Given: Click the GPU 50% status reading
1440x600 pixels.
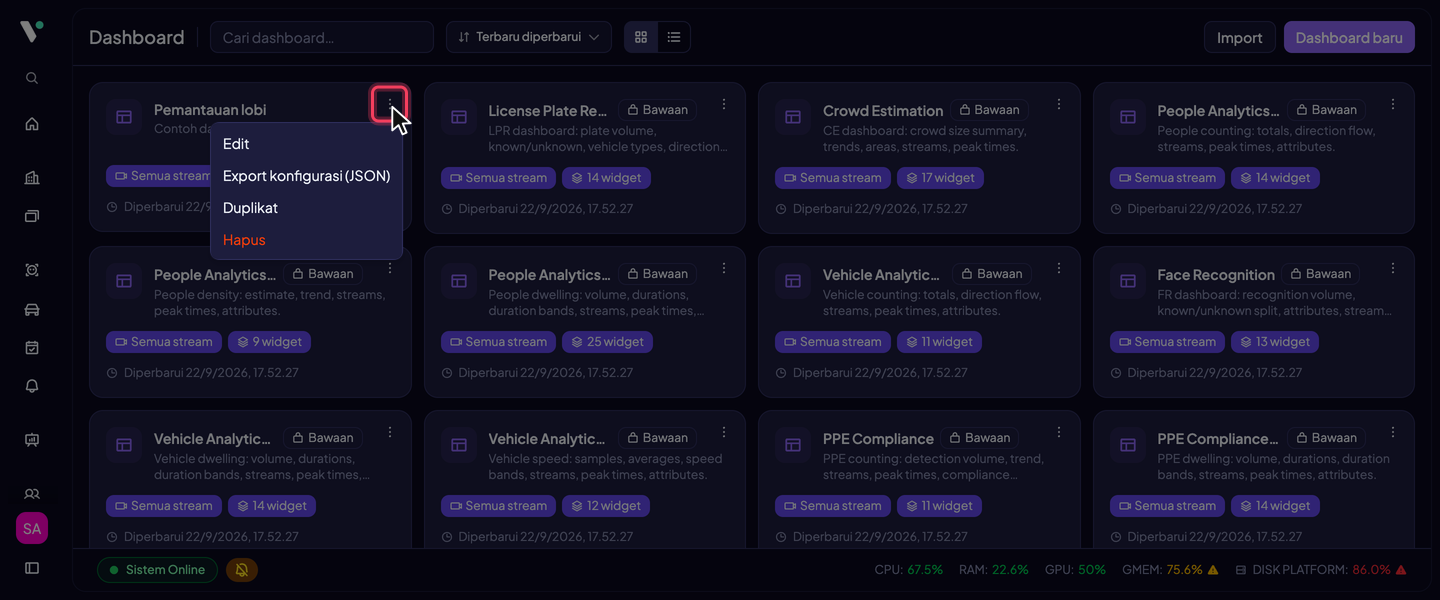Looking at the screenshot, I should 1075,570.
